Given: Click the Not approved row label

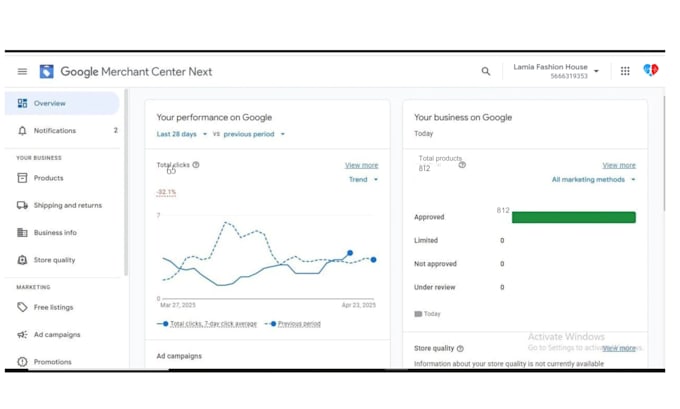Looking at the screenshot, I should pyautogui.click(x=435, y=264).
